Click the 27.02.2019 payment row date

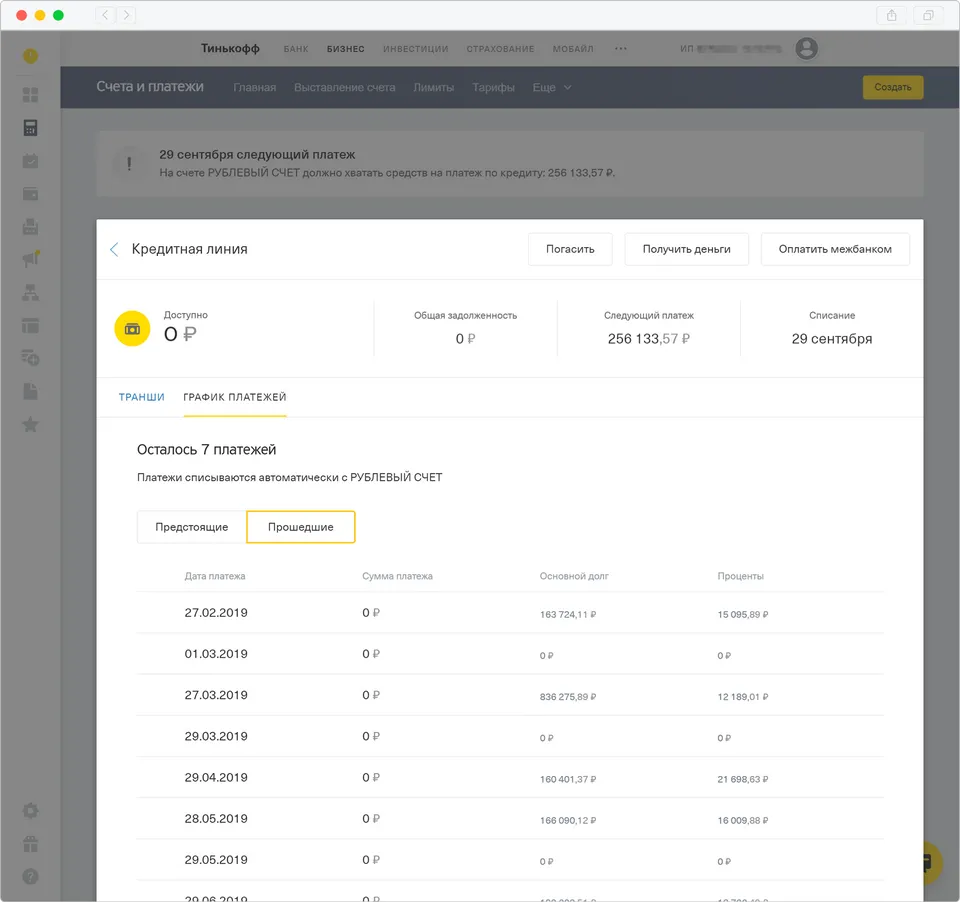point(216,612)
